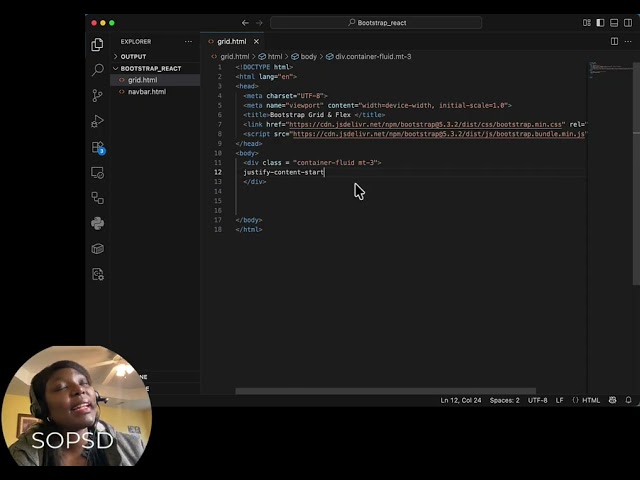Close the grid.html tab
The width and height of the screenshot is (640, 480).
[x=256, y=41]
